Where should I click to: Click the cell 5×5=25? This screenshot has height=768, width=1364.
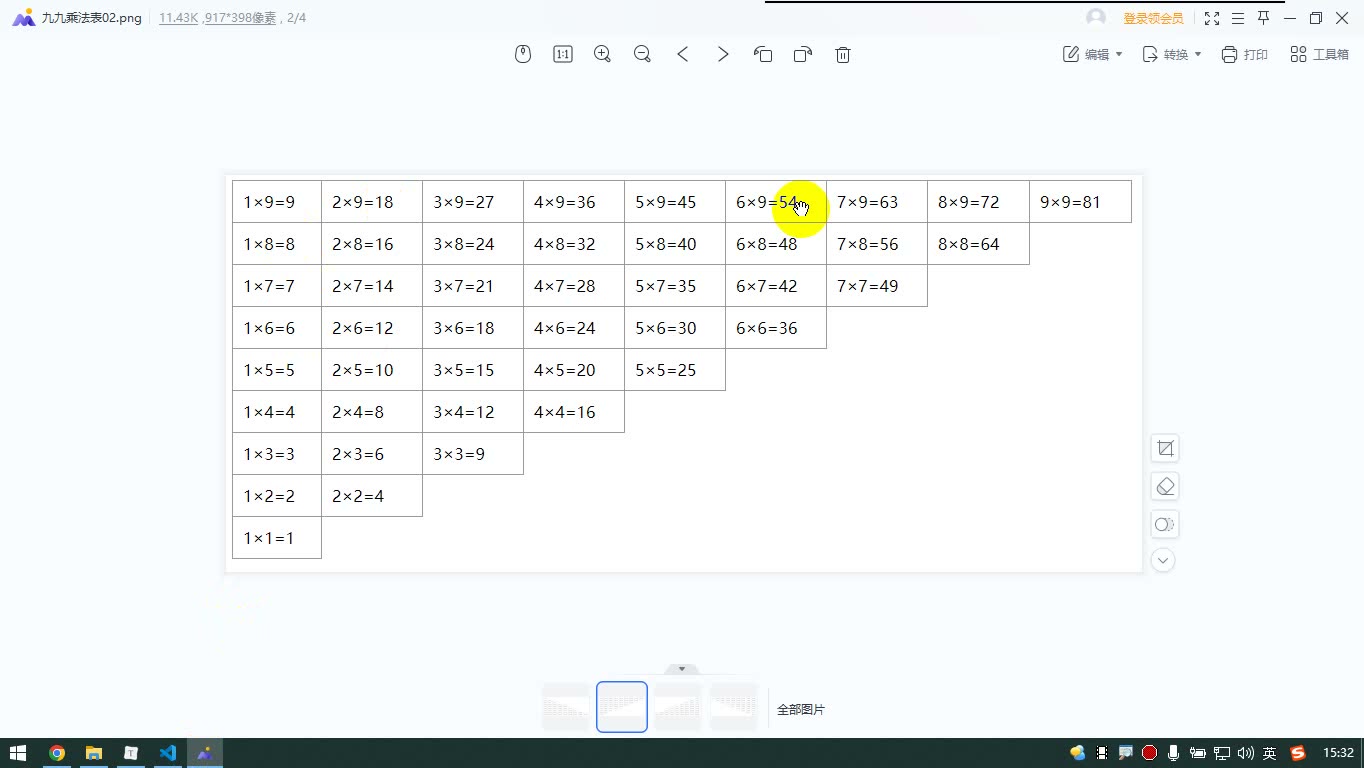pyautogui.click(x=675, y=370)
